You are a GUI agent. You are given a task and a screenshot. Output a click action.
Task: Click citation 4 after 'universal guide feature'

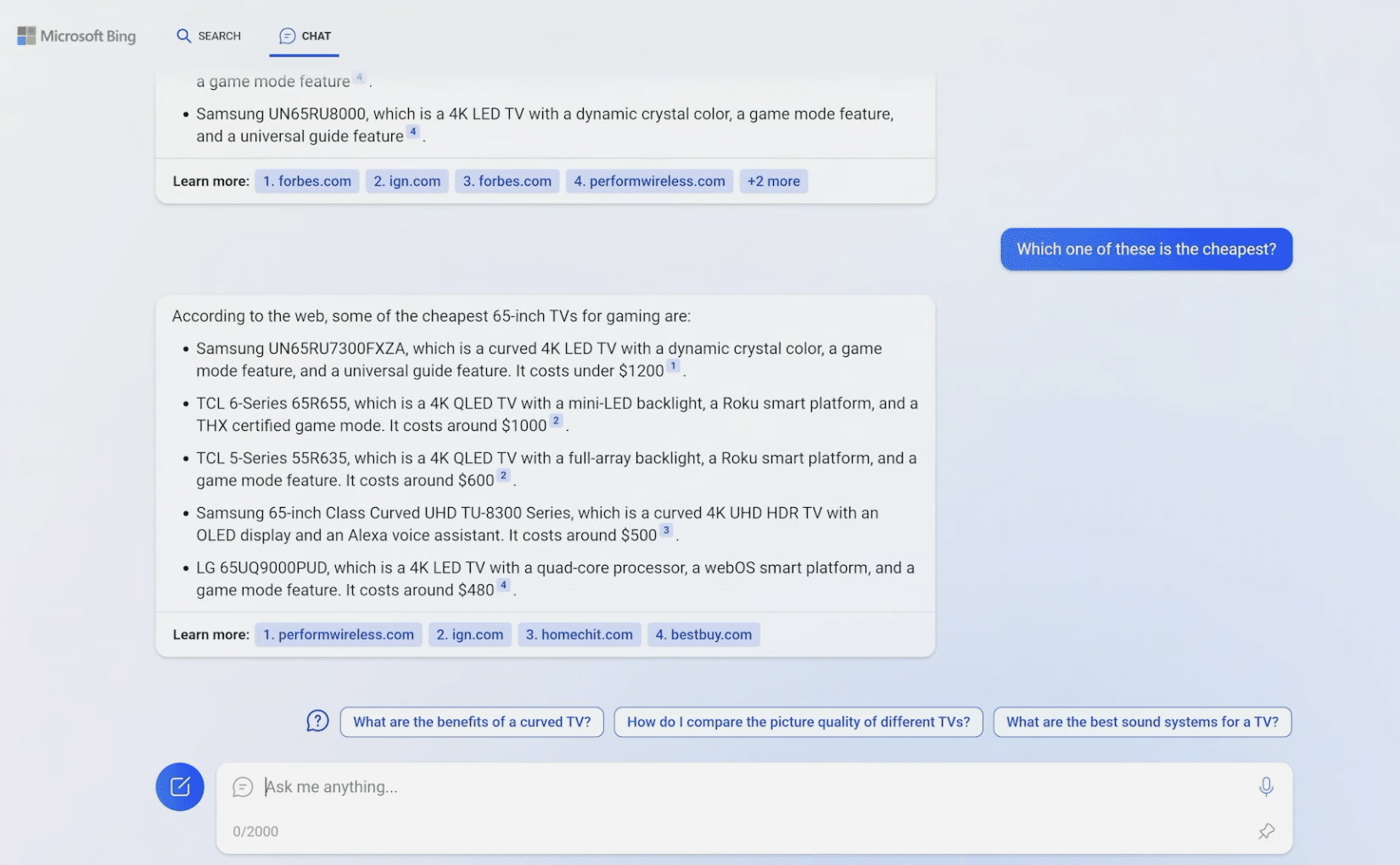413,131
